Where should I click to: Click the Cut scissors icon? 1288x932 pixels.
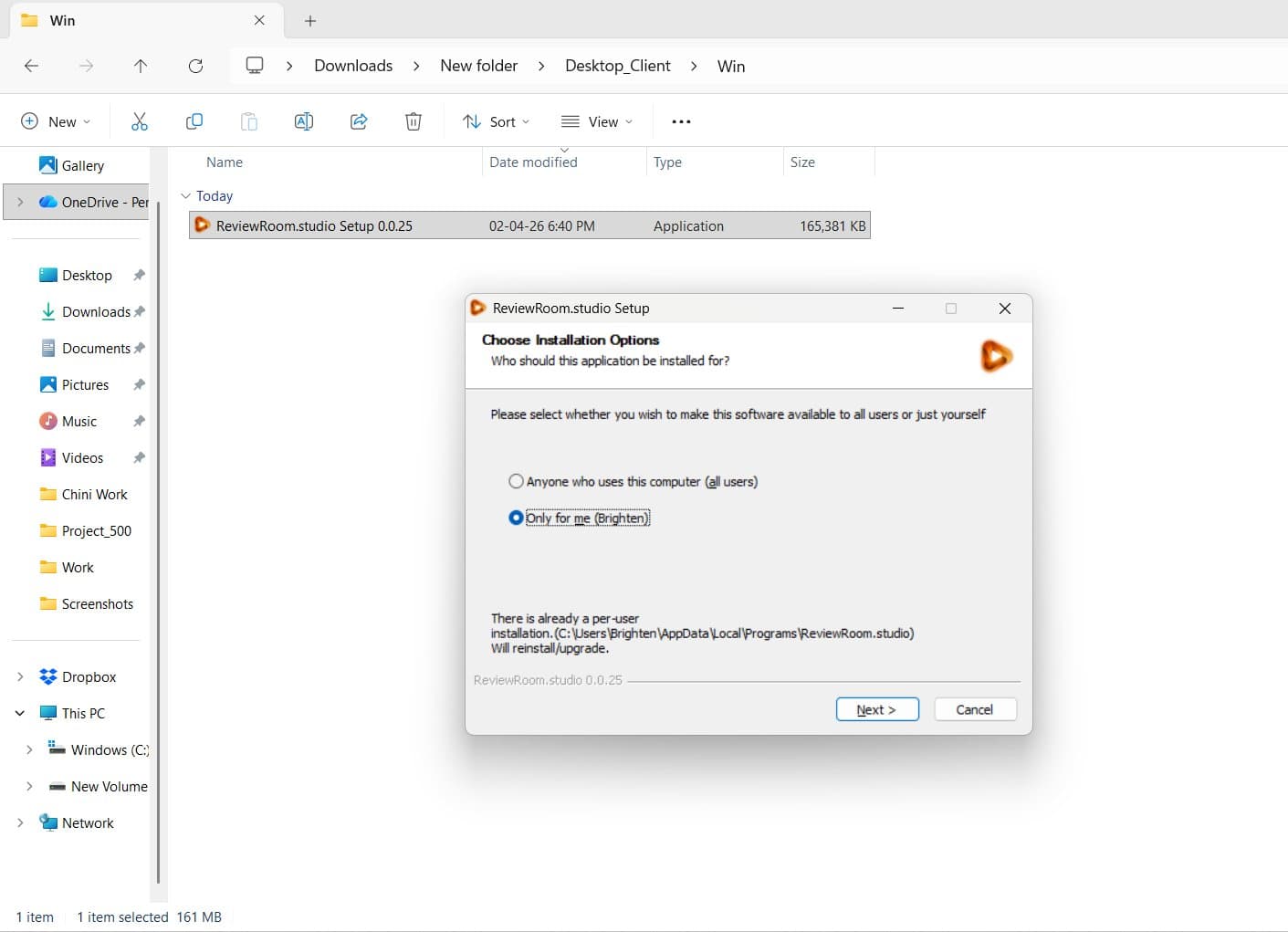(x=139, y=121)
